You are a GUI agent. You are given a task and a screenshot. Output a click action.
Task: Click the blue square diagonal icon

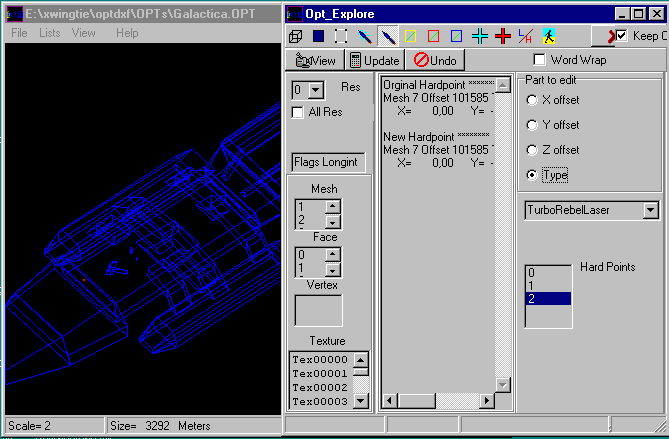457,37
